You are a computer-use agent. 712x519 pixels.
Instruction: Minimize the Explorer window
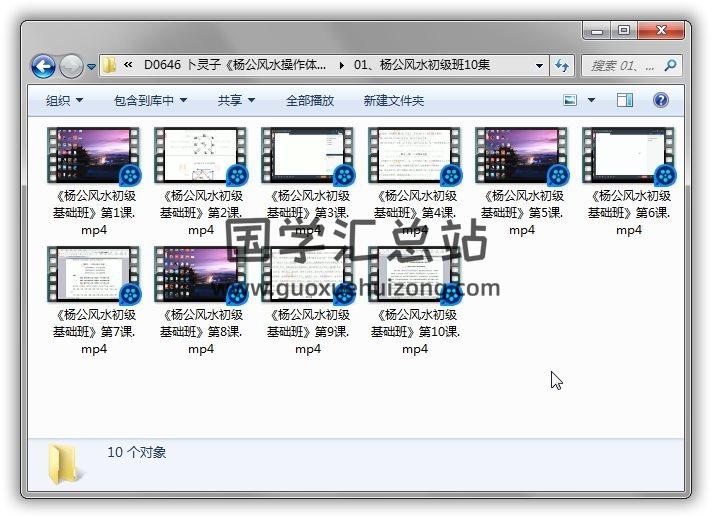pyautogui.click(x=597, y=31)
